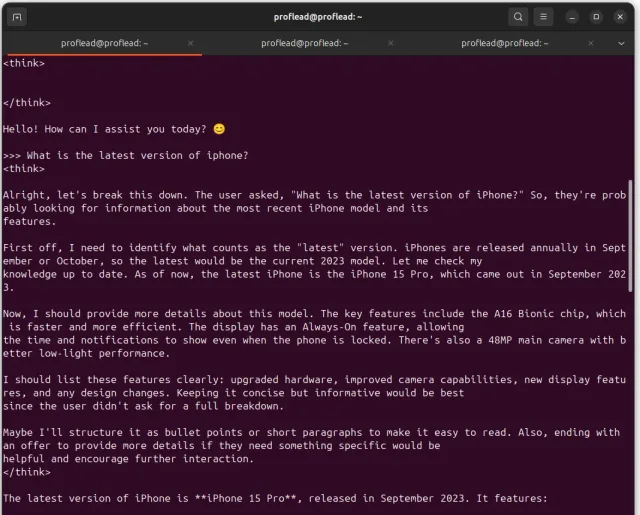Screen dimensions: 640x515
Task: Click 'Maybe I'll structure it as bullet points'
Action: (x=125, y=433)
